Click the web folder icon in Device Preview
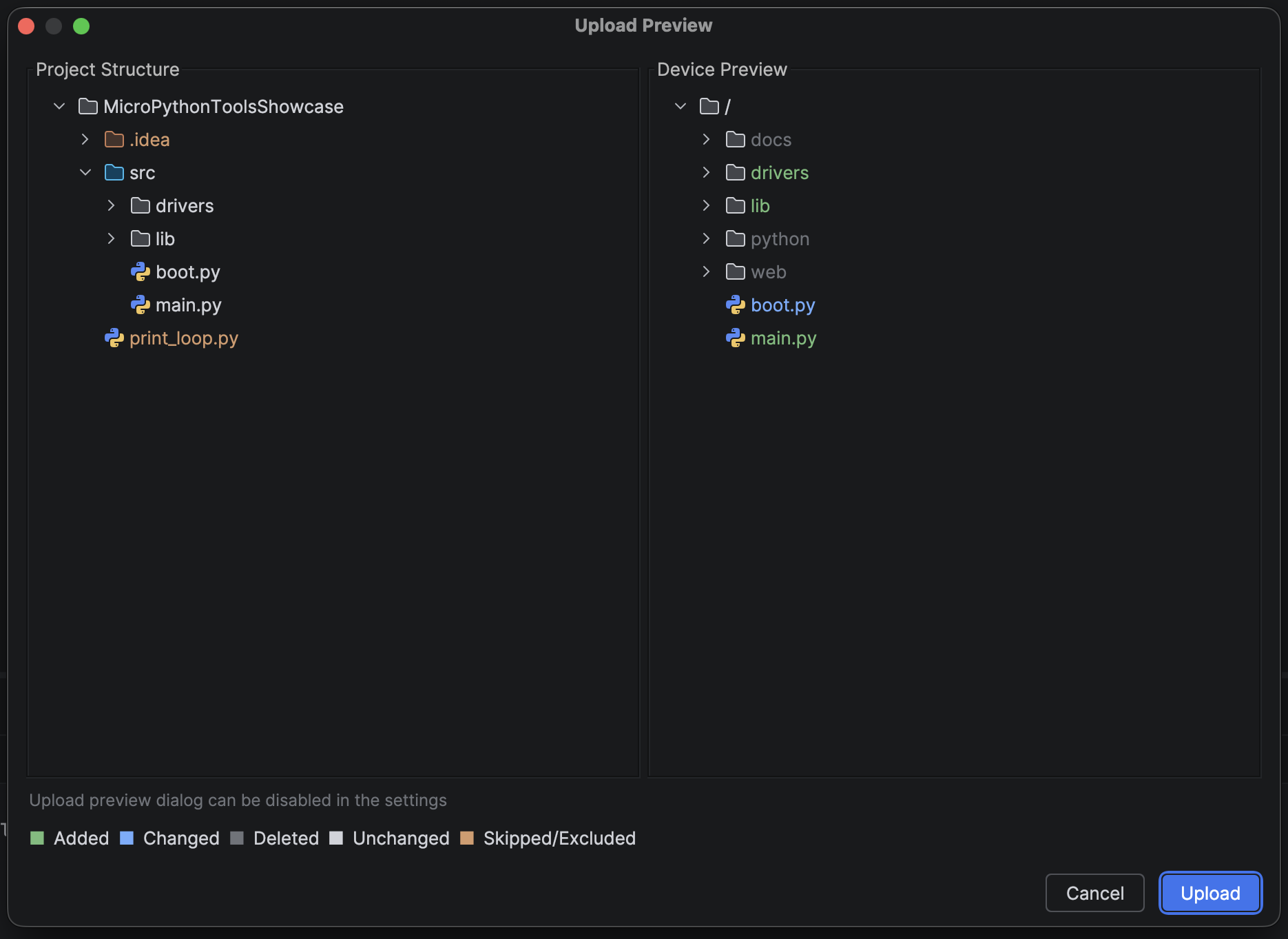The width and height of the screenshot is (1288, 939). point(736,272)
